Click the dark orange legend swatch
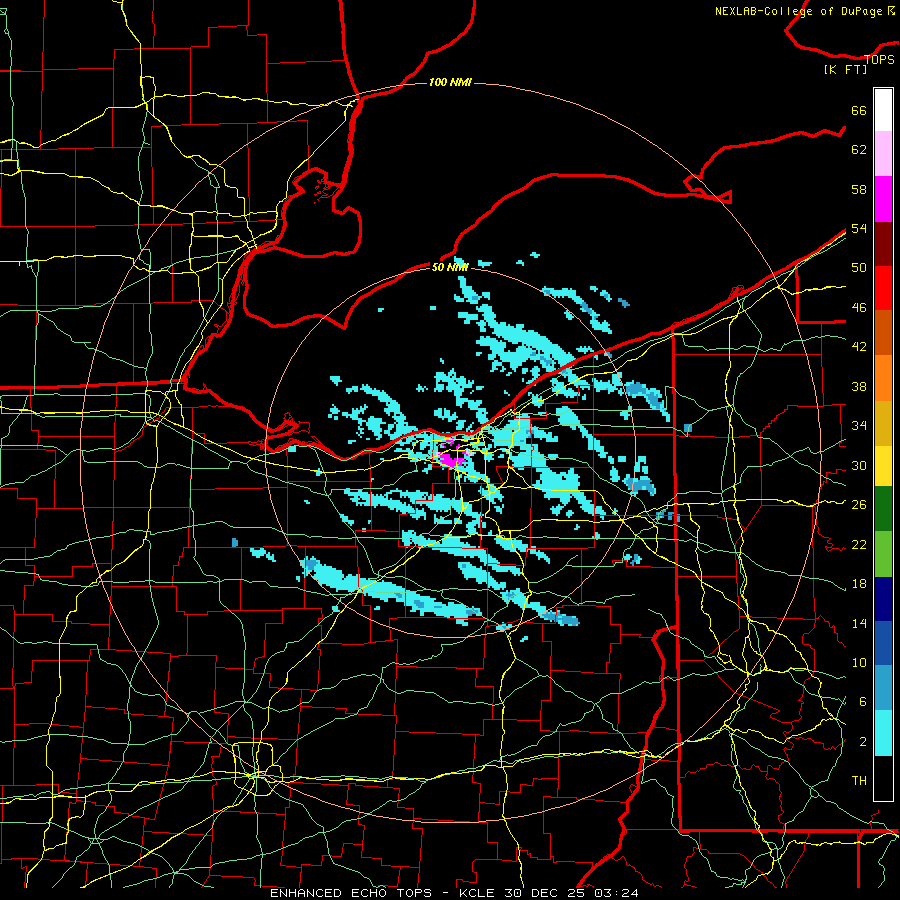The image size is (900, 900). click(883, 333)
